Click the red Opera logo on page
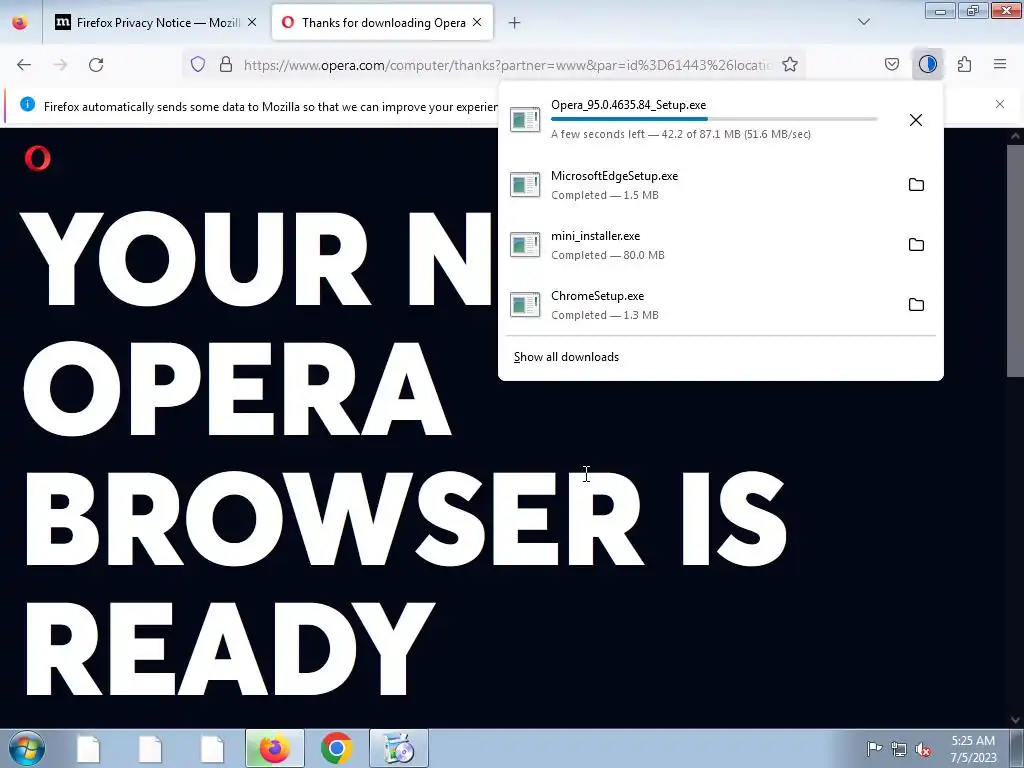Image resolution: width=1024 pixels, height=768 pixels. coord(37,159)
